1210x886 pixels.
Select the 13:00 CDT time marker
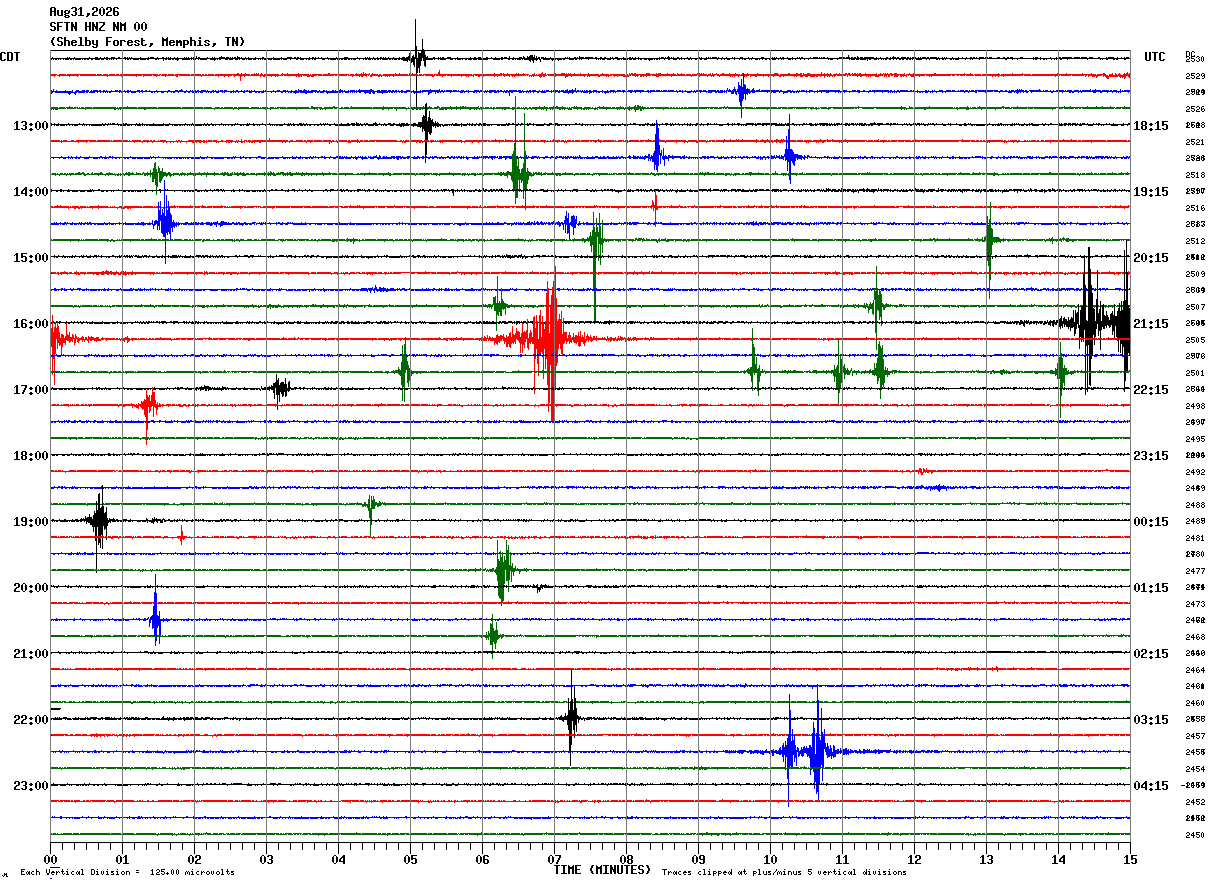tap(30, 126)
